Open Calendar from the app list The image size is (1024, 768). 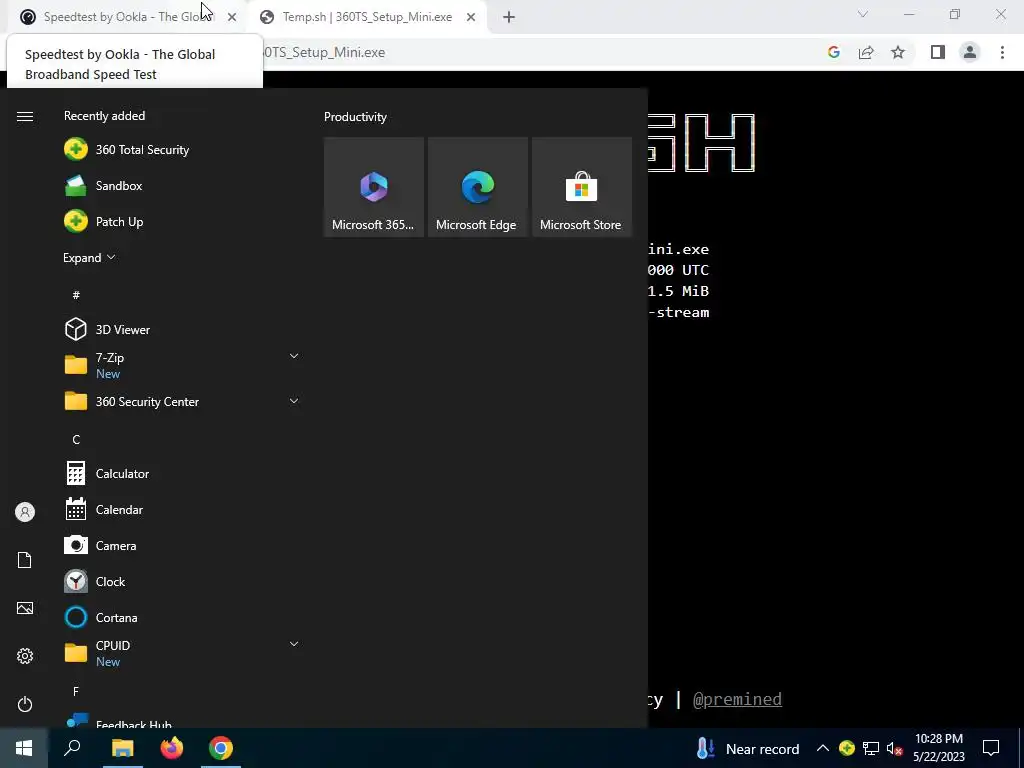point(181,509)
